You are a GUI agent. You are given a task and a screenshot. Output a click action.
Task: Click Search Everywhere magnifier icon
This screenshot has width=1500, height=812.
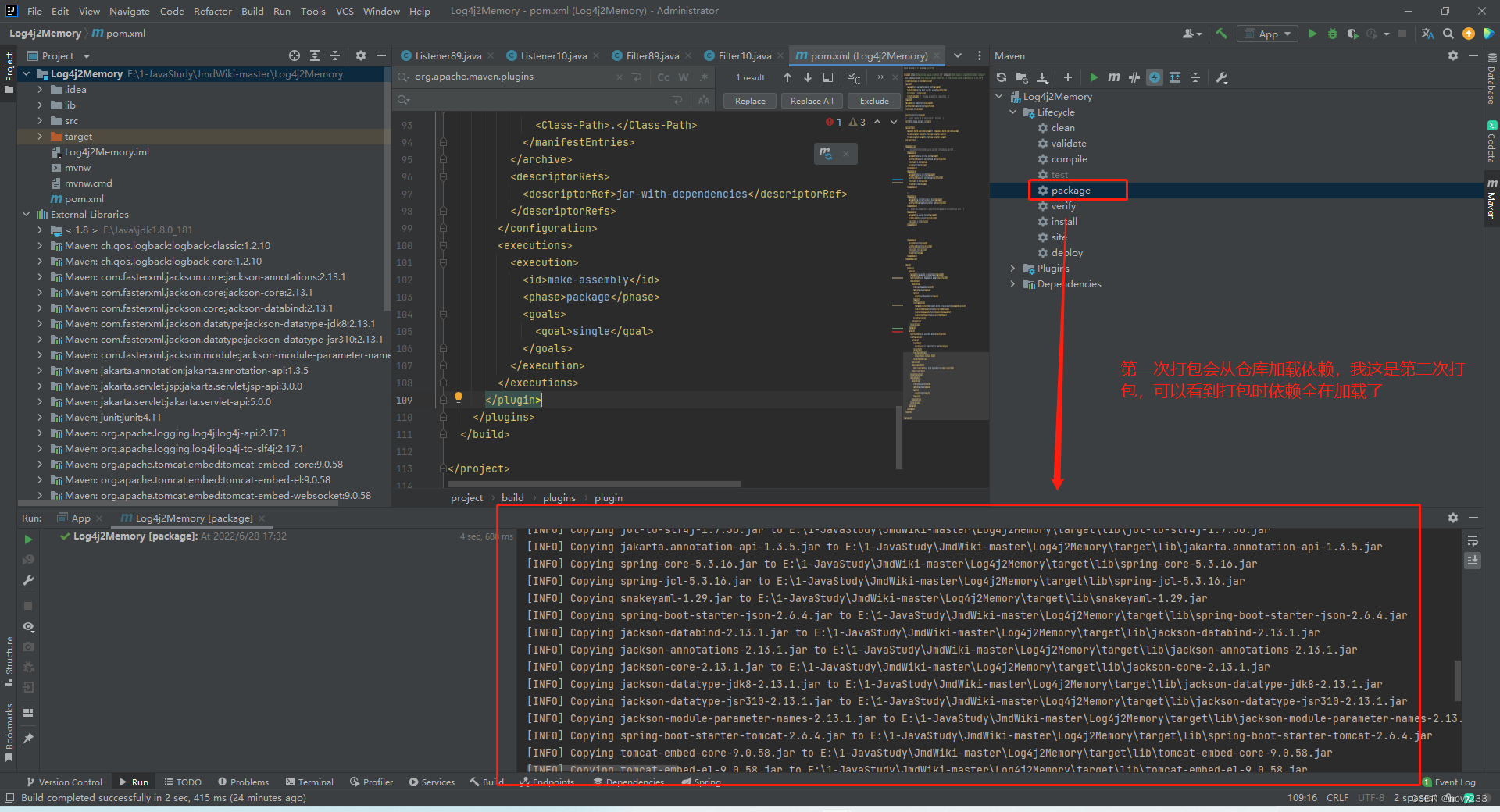pos(1448,34)
